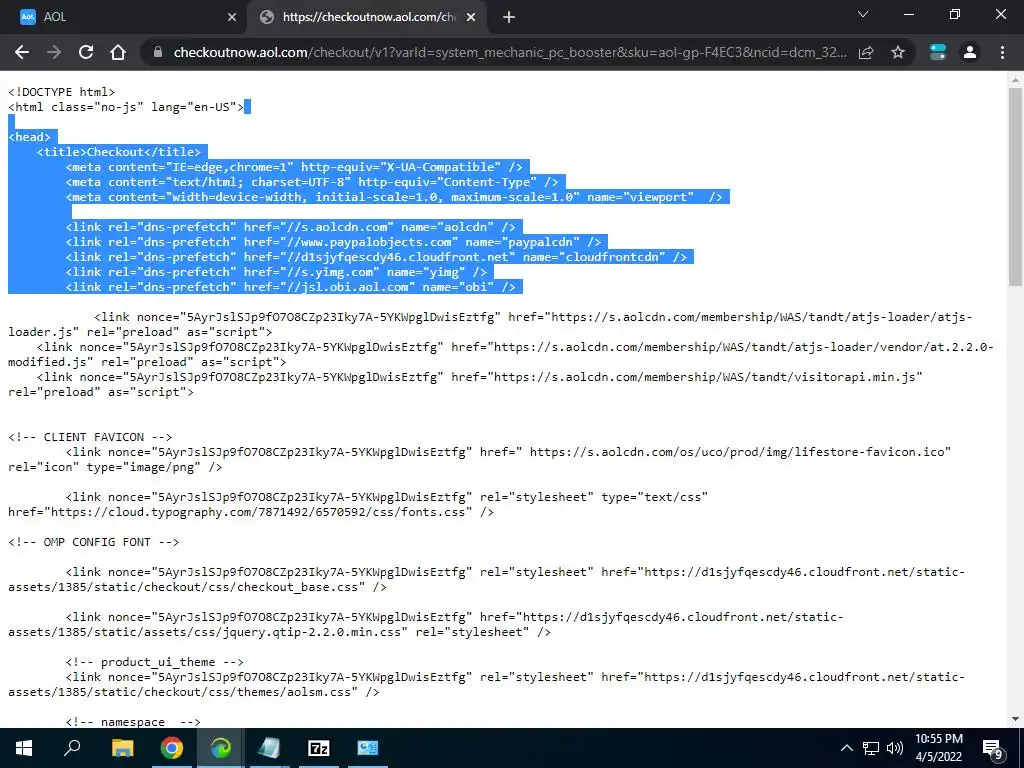Click the browser forward arrow
Viewport: 1024px width, 768px height.
pyautogui.click(x=54, y=52)
